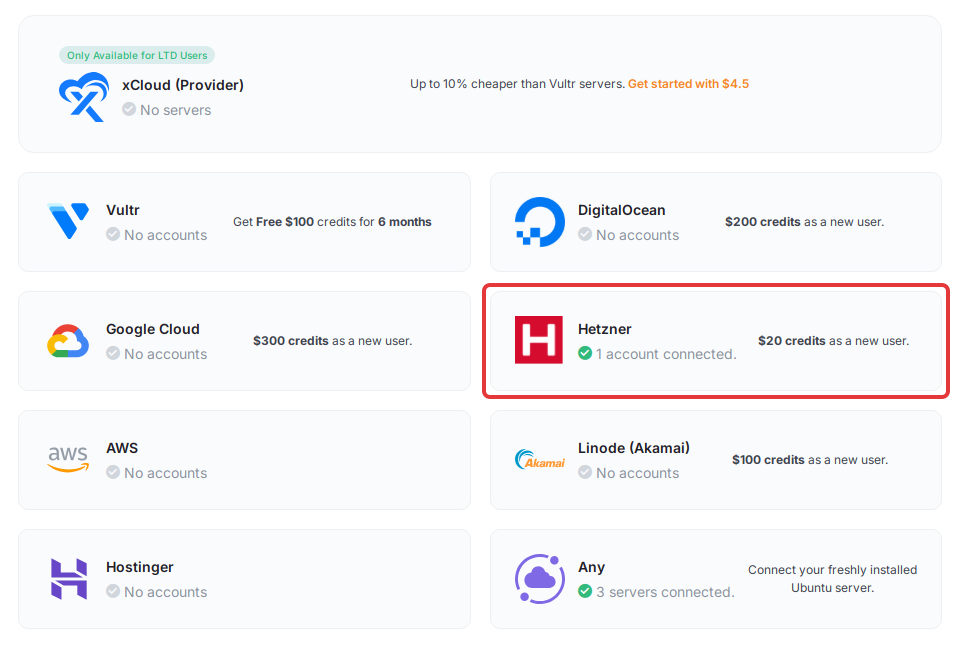This screenshot has height=650, width=960.
Task: Click grey check icon under Vultr
Action: pyautogui.click(x=113, y=234)
